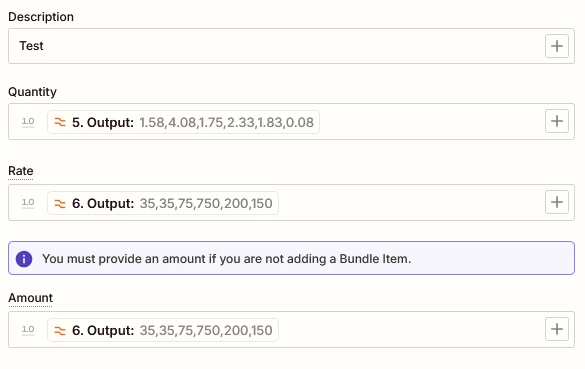
Task: Click orange formatter icon in Amount pill
Action: point(60,331)
